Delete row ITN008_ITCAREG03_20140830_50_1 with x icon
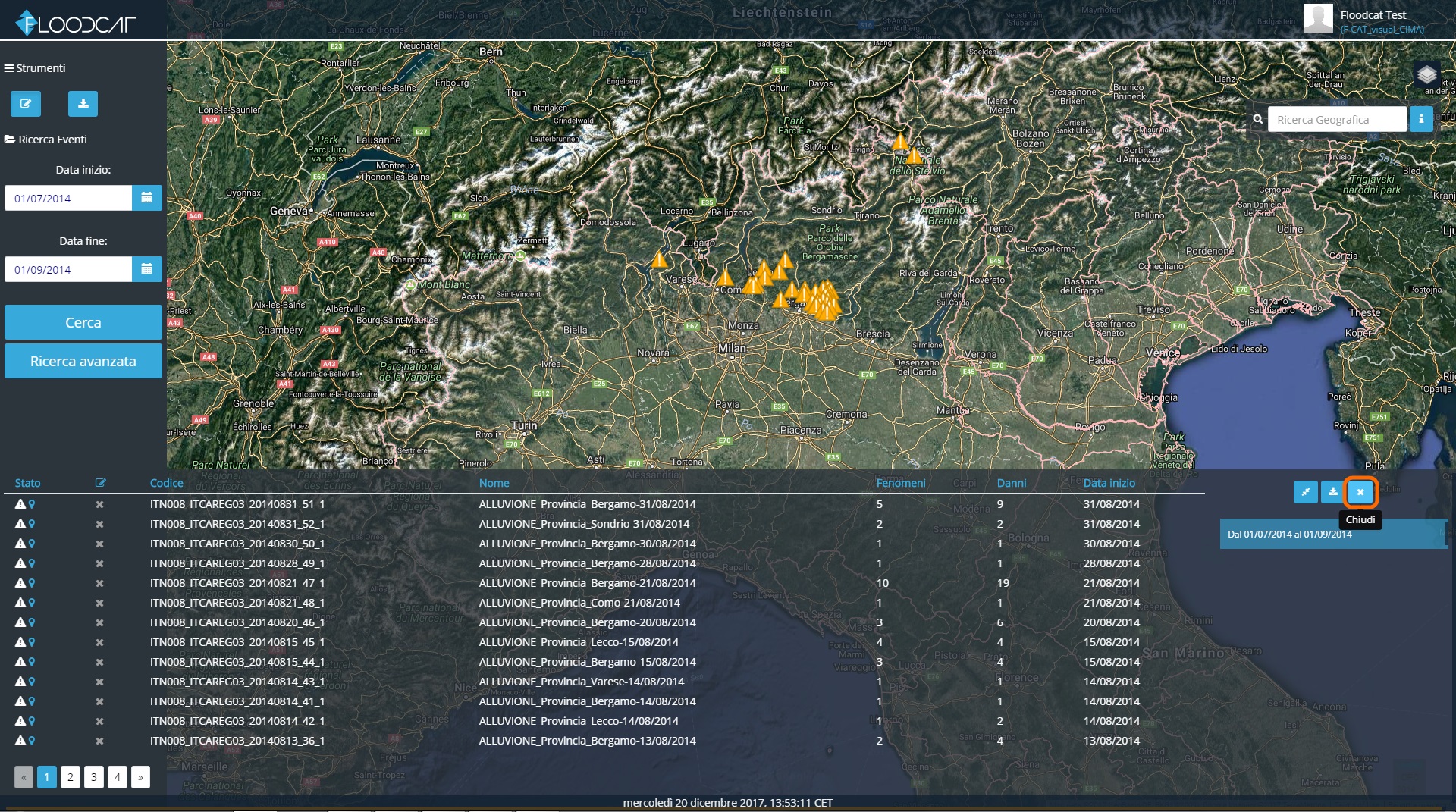Screen dimensions: 1456x812 coord(99,544)
